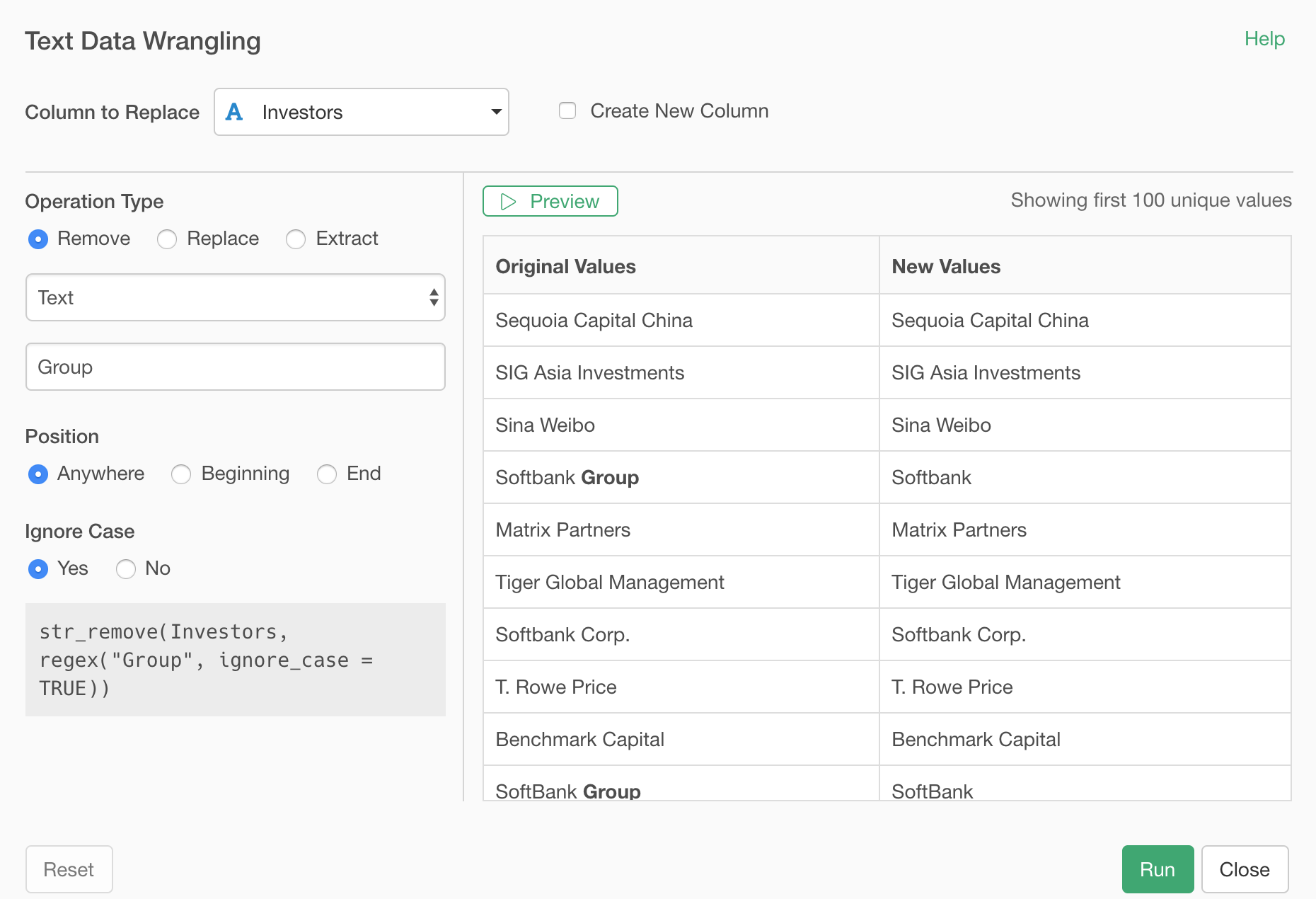Viewport: 1316px width, 899px height.
Task: Choose Beginning as the position
Action: point(181,474)
